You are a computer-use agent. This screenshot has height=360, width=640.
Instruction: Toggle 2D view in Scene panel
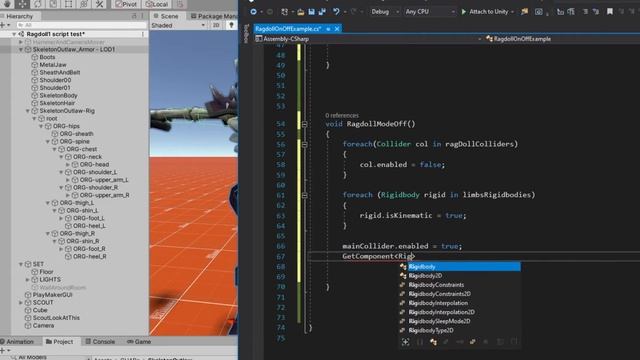[216, 25]
